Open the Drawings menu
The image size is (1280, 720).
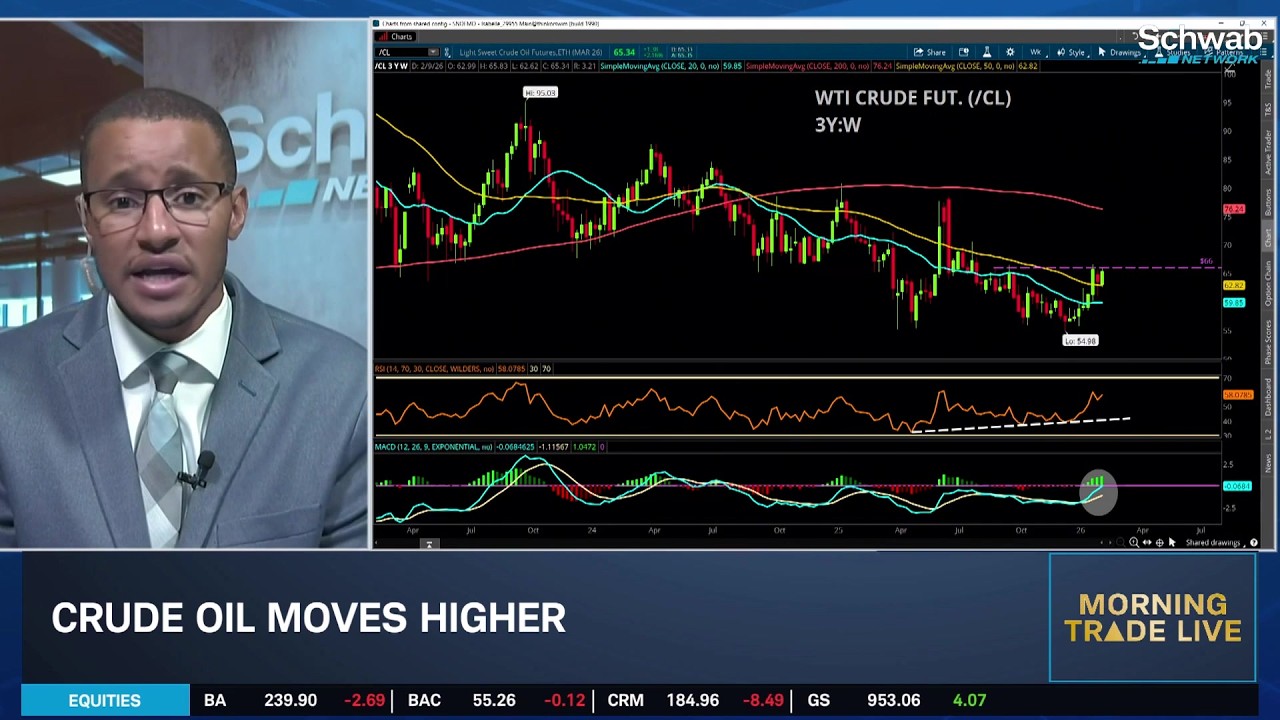[1119, 52]
